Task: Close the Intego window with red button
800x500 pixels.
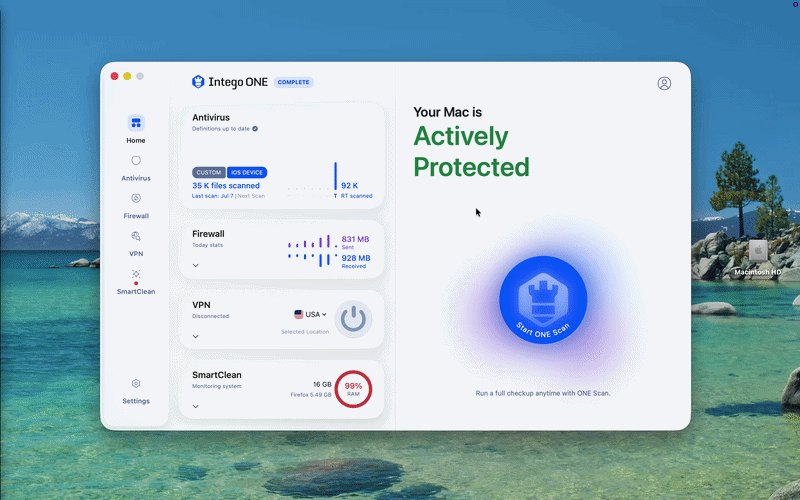Action: (x=114, y=76)
